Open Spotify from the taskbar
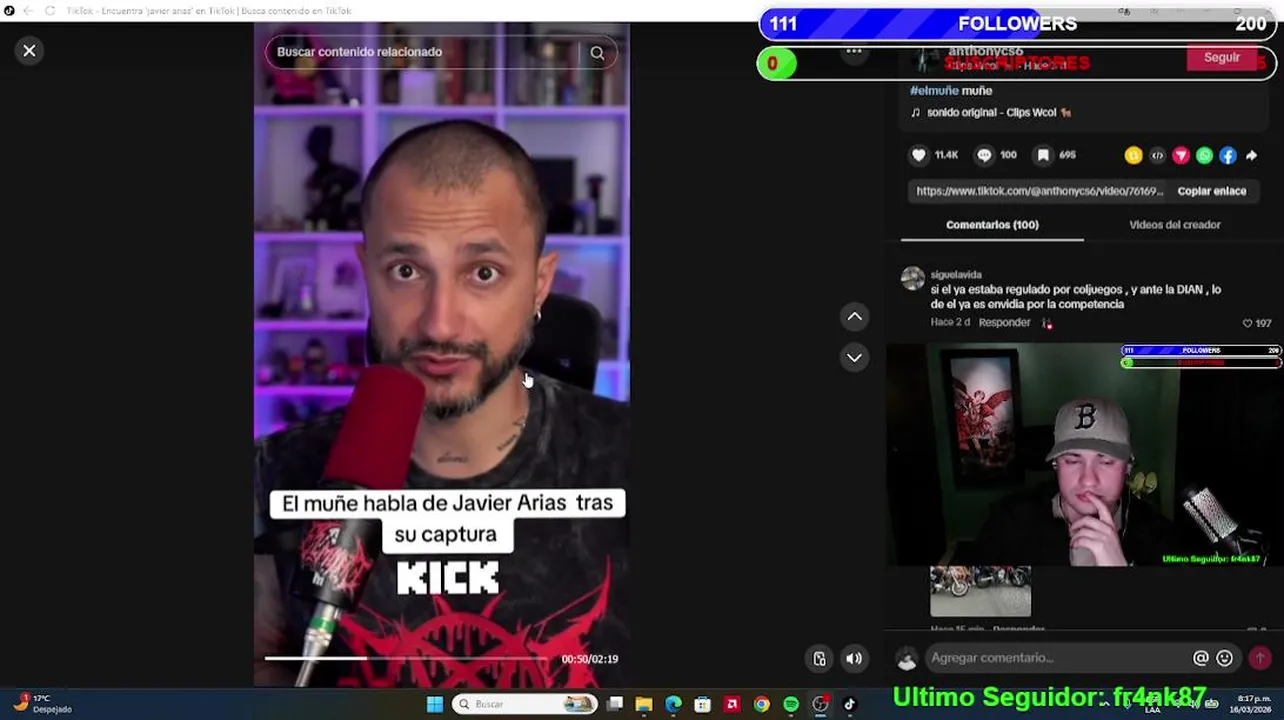Viewport: 1284px width, 720px height. (791, 704)
